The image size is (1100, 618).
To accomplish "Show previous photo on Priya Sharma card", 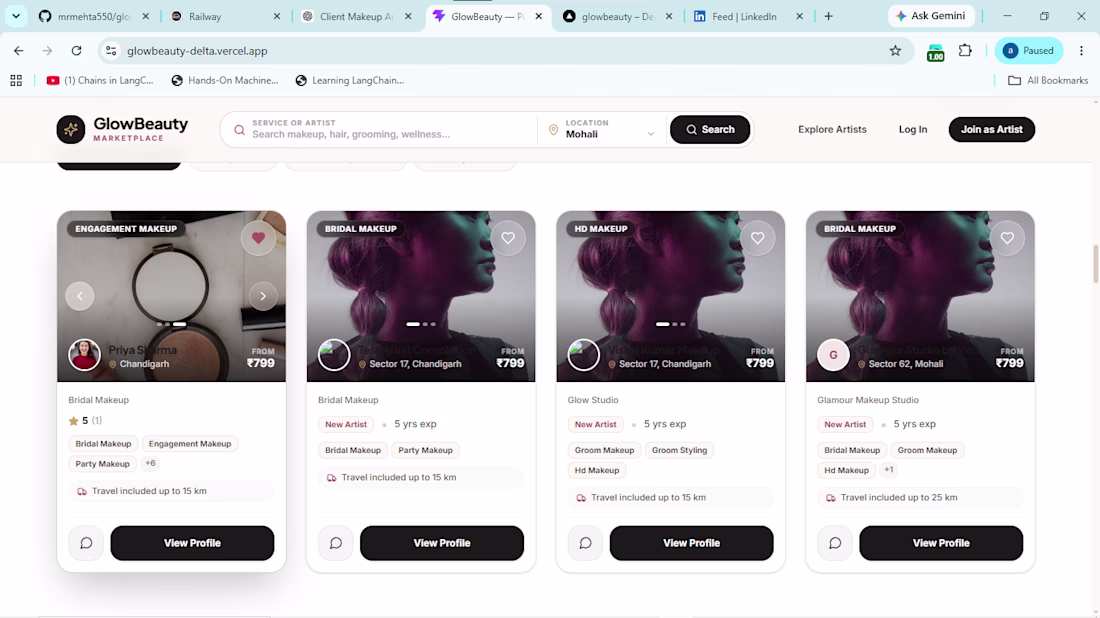I will pos(80,296).
